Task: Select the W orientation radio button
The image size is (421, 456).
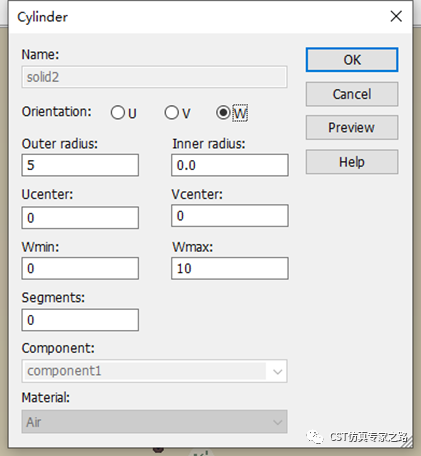Action: point(223,113)
